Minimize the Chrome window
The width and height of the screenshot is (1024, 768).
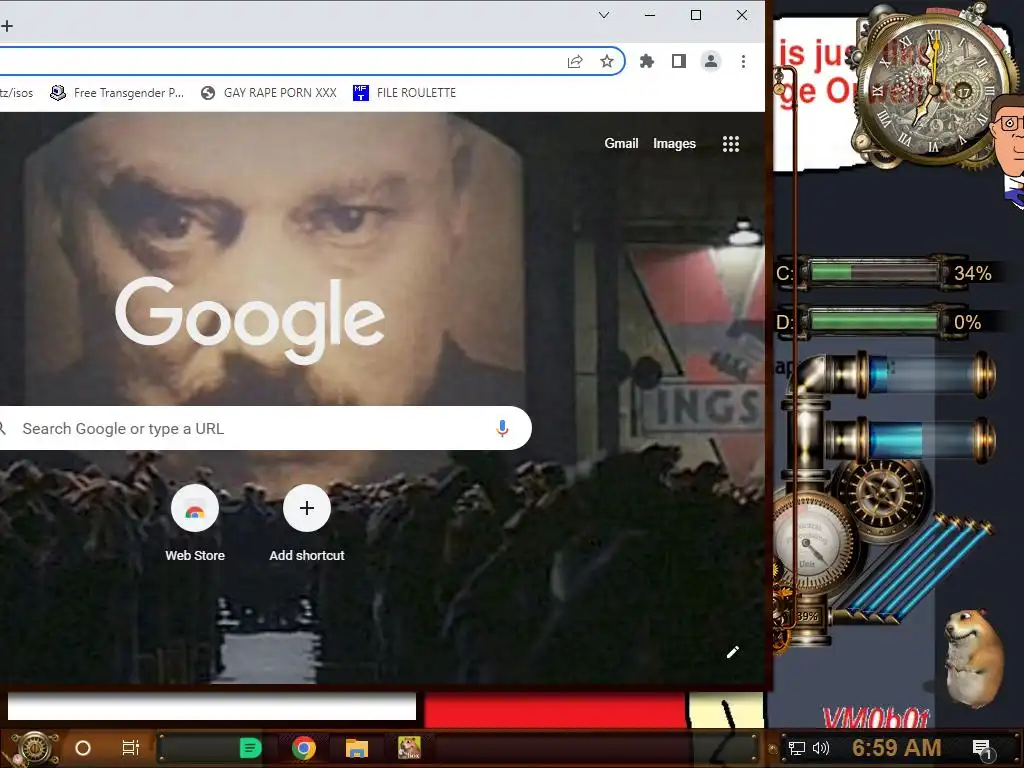tap(650, 15)
